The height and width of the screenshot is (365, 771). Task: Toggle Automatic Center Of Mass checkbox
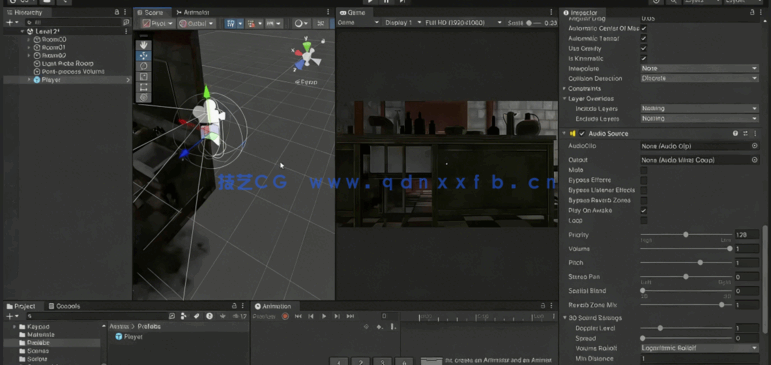pyautogui.click(x=644, y=29)
